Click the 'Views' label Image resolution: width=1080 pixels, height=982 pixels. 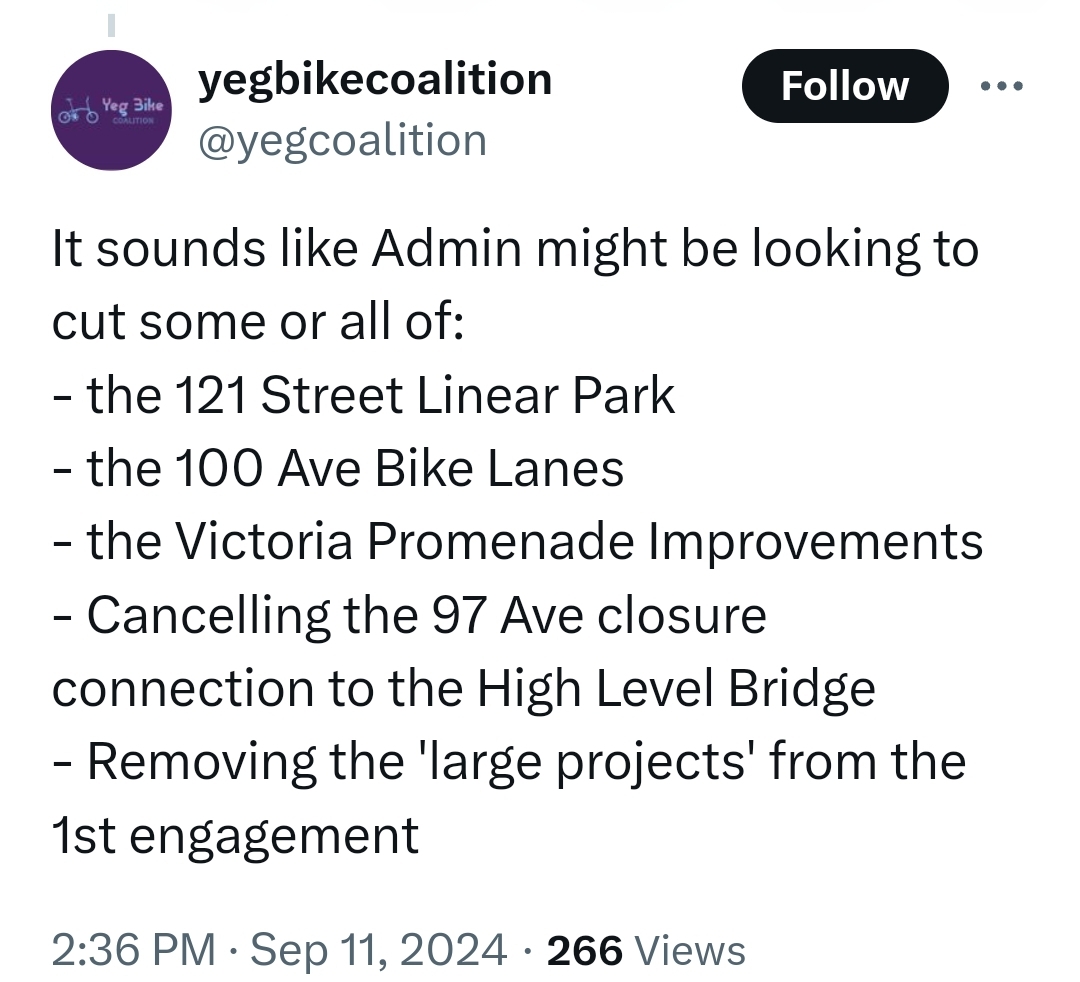coord(691,949)
